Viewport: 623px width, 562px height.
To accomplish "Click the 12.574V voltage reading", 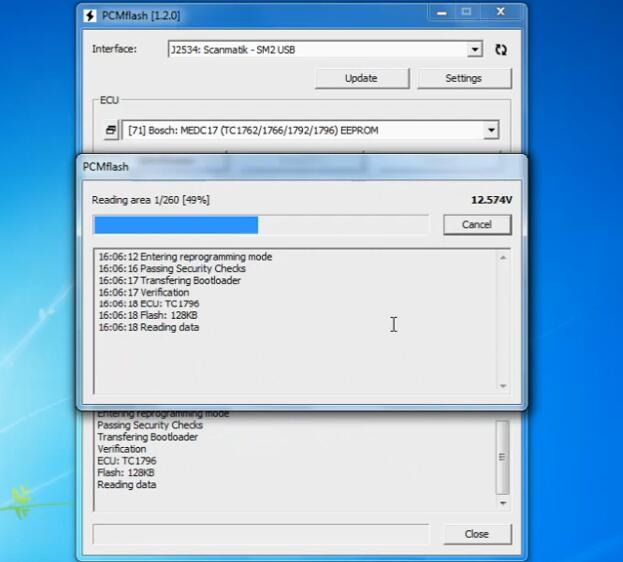I will (x=491, y=200).
